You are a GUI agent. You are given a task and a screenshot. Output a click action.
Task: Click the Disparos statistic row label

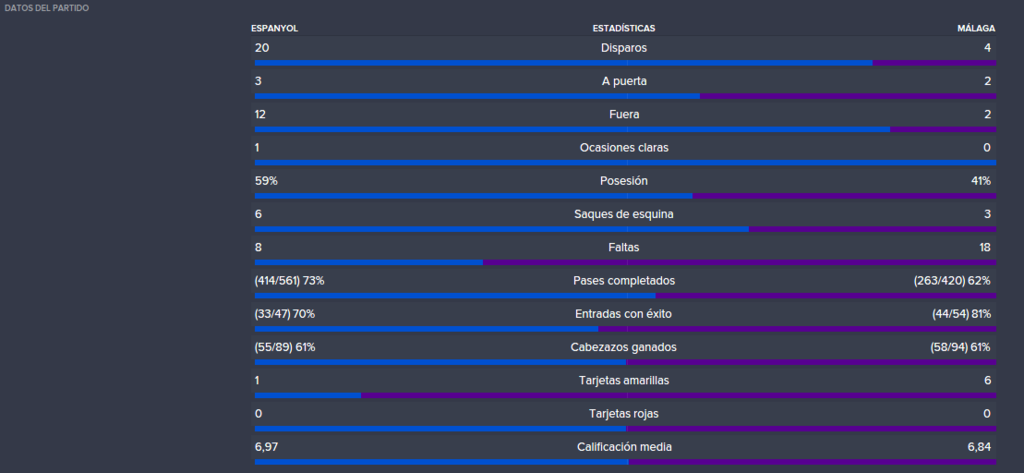point(624,48)
